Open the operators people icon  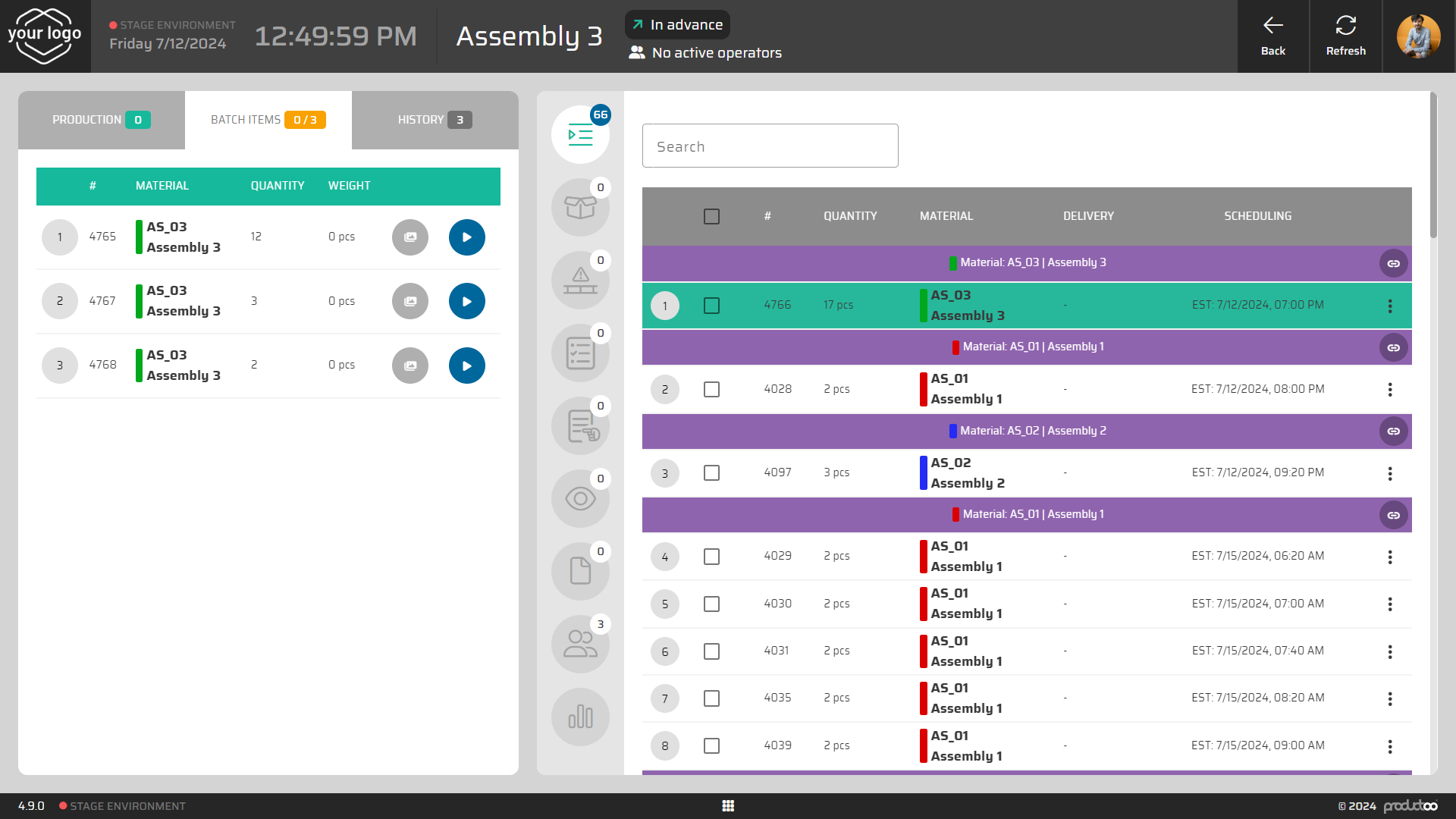pyautogui.click(x=580, y=645)
